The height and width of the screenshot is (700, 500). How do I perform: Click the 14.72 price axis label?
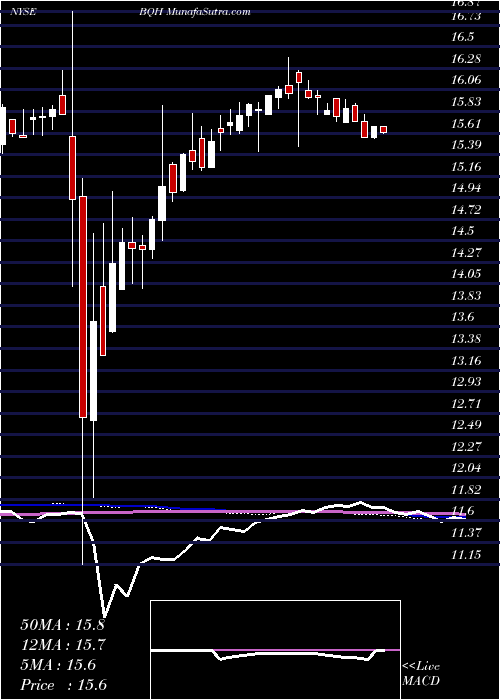(466, 210)
